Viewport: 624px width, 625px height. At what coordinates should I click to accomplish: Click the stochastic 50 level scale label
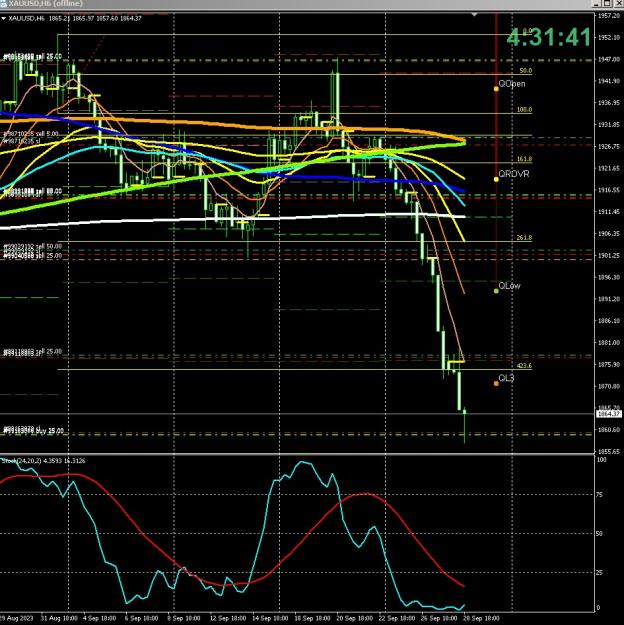coord(599,533)
